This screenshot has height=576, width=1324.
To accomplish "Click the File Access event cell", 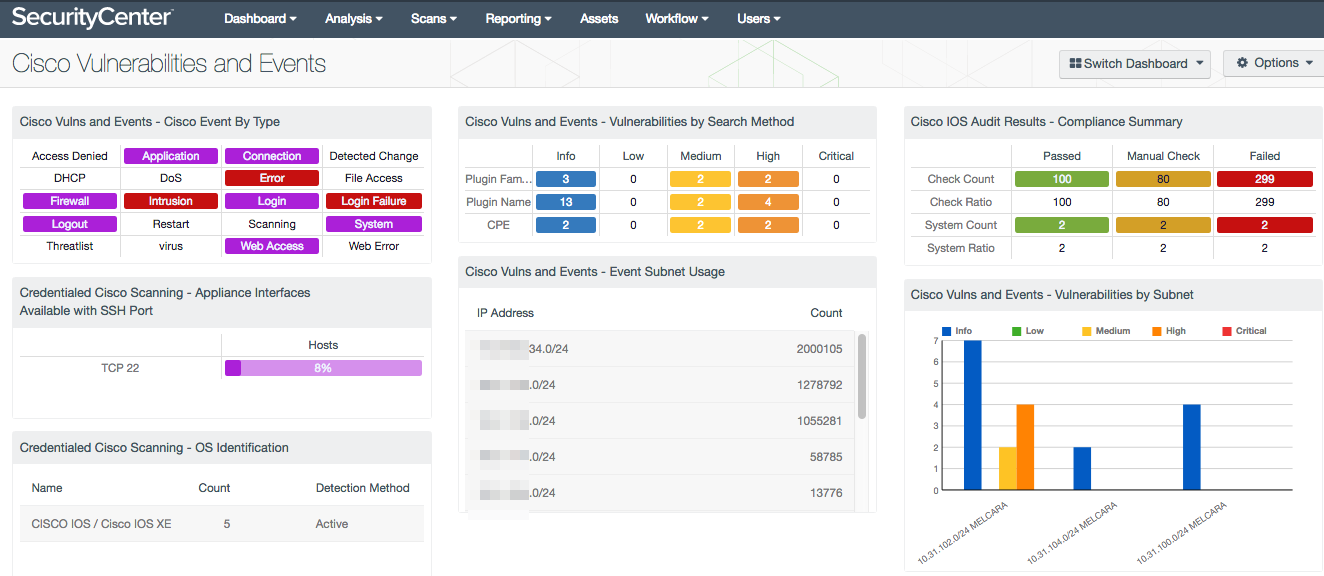I will point(374,179).
